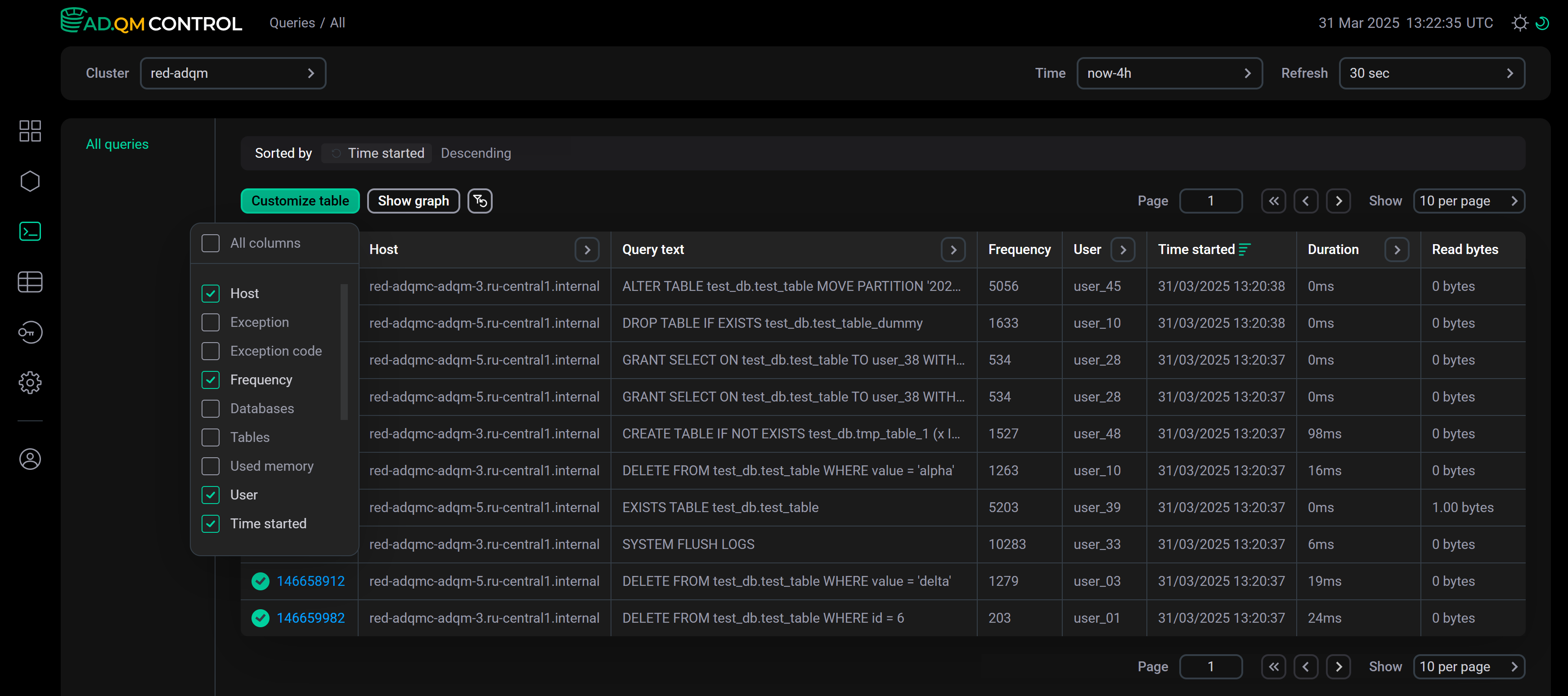The height and width of the screenshot is (696, 1568).
Task: Enable the Databases column checkbox
Action: point(210,408)
